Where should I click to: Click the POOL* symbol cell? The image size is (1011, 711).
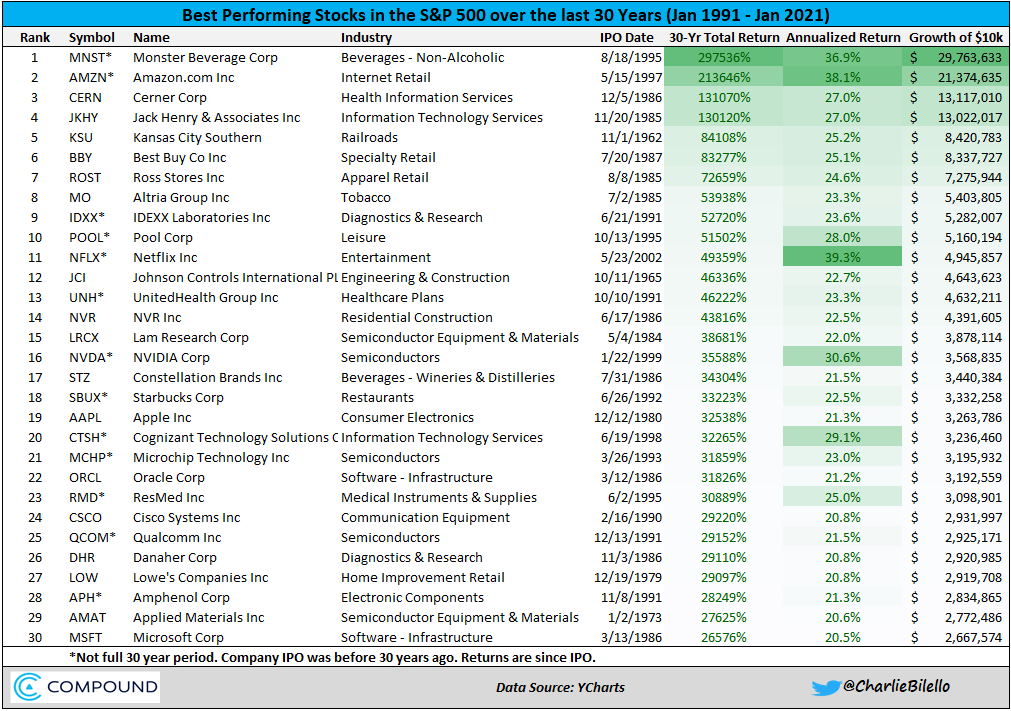click(x=90, y=237)
